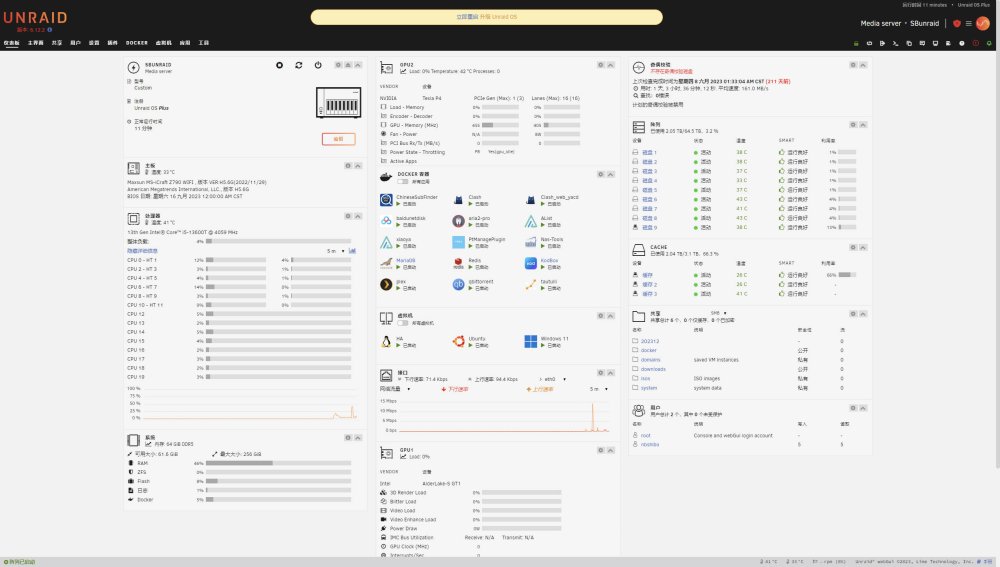Click the orange user avatar in header

(983, 24)
